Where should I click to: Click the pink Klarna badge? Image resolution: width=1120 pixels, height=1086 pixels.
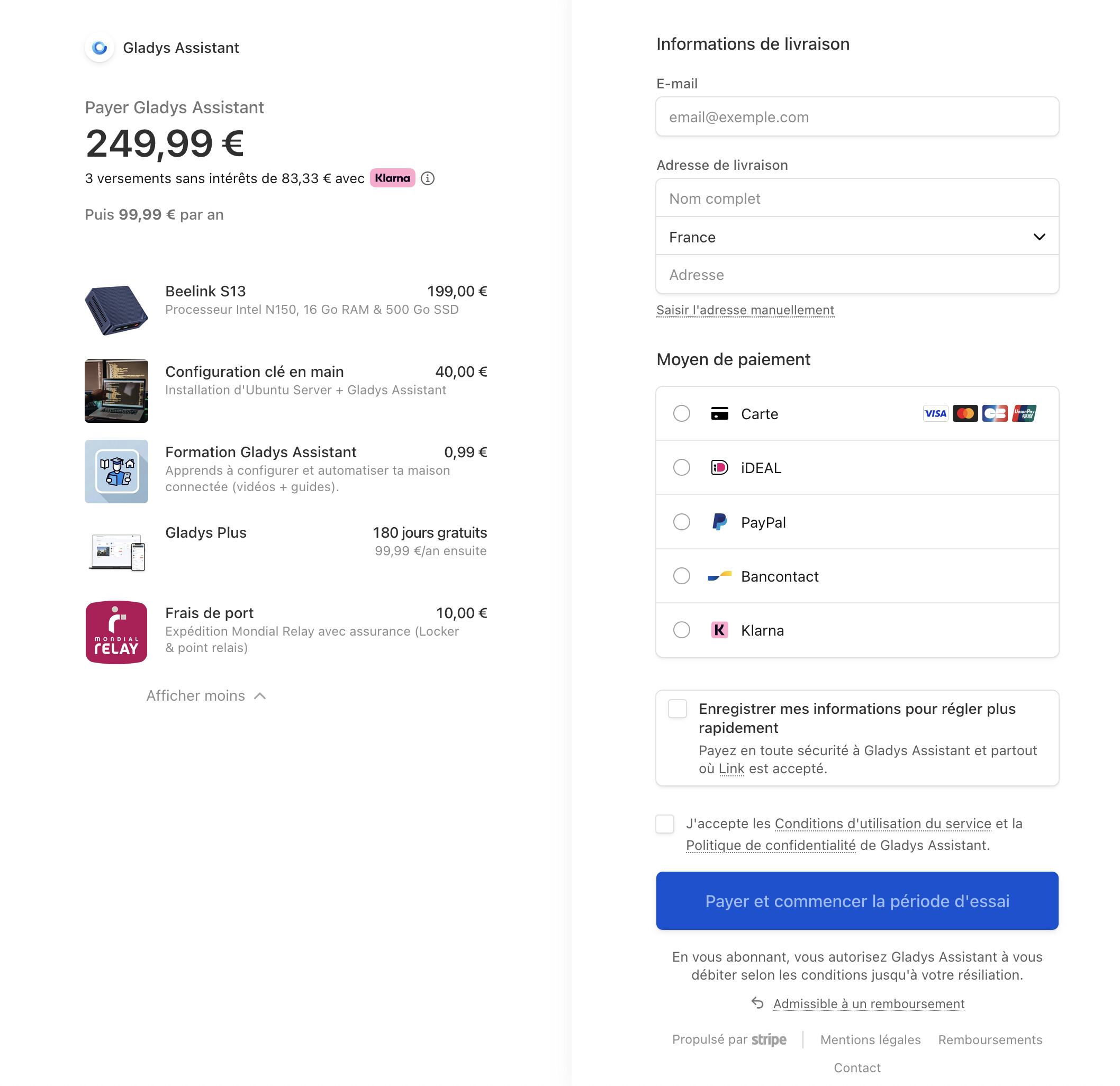tap(392, 178)
